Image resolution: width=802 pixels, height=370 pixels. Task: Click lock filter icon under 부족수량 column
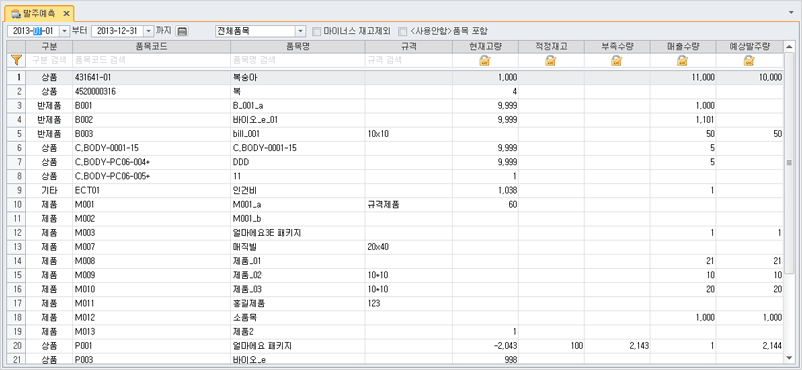click(x=616, y=61)
